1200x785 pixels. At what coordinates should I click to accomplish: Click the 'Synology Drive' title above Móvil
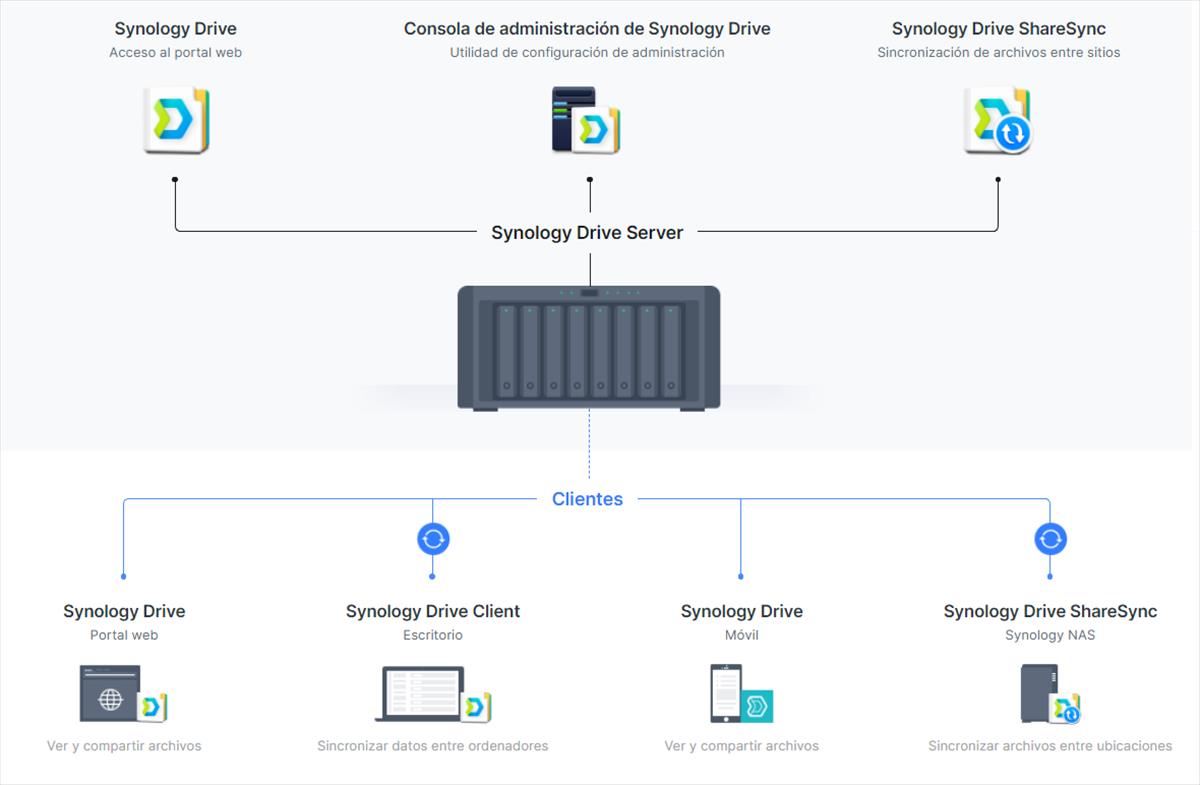[x=741, y=611]
